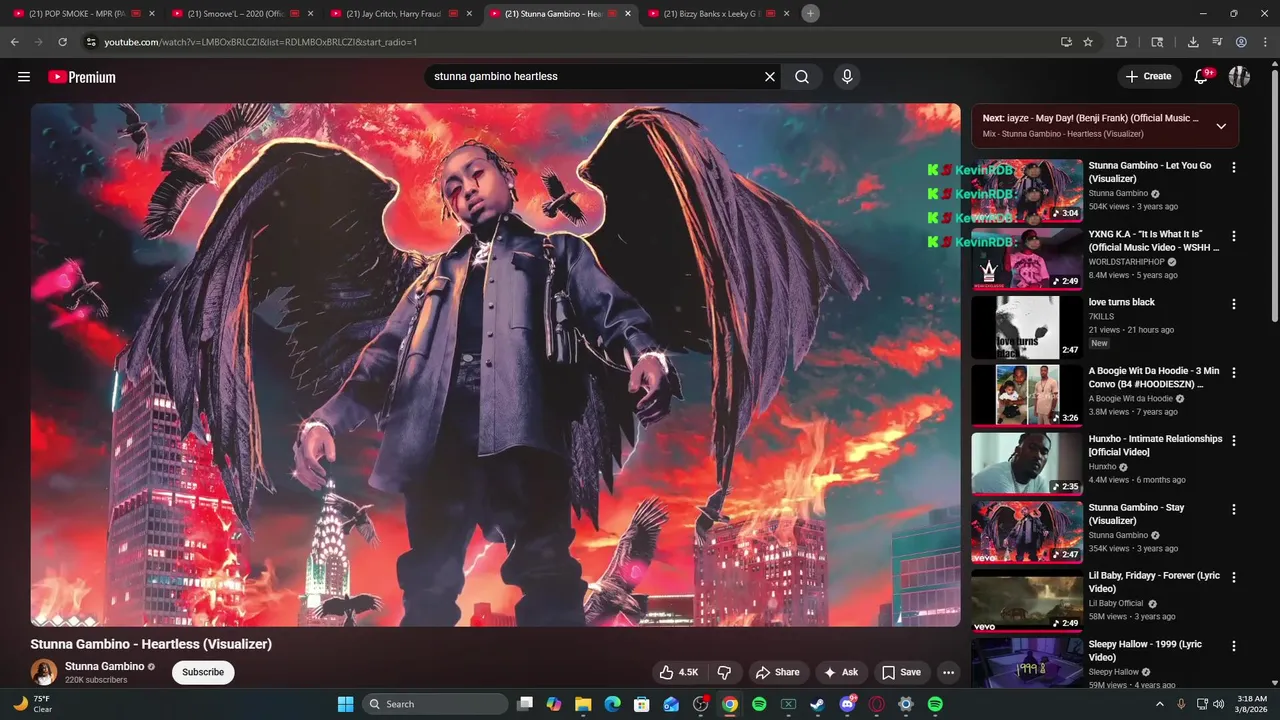Open Steam from the taskbar
Viewport: 1280px width, 720px height.
coord(817,704)
